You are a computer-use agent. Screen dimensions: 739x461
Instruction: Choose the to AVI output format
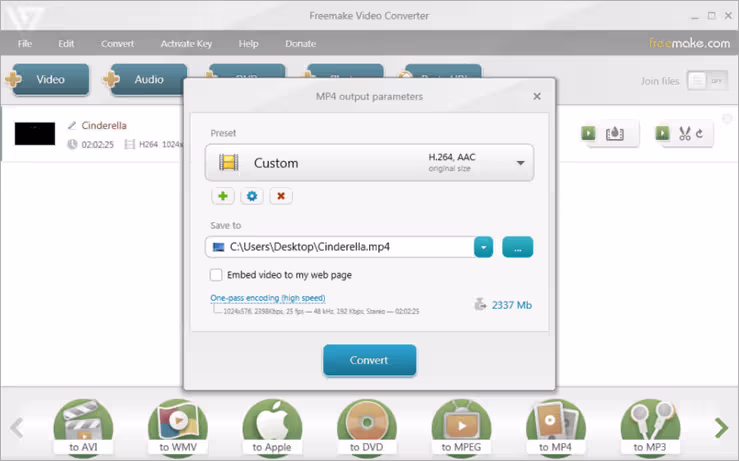click(x=83, y=427)
